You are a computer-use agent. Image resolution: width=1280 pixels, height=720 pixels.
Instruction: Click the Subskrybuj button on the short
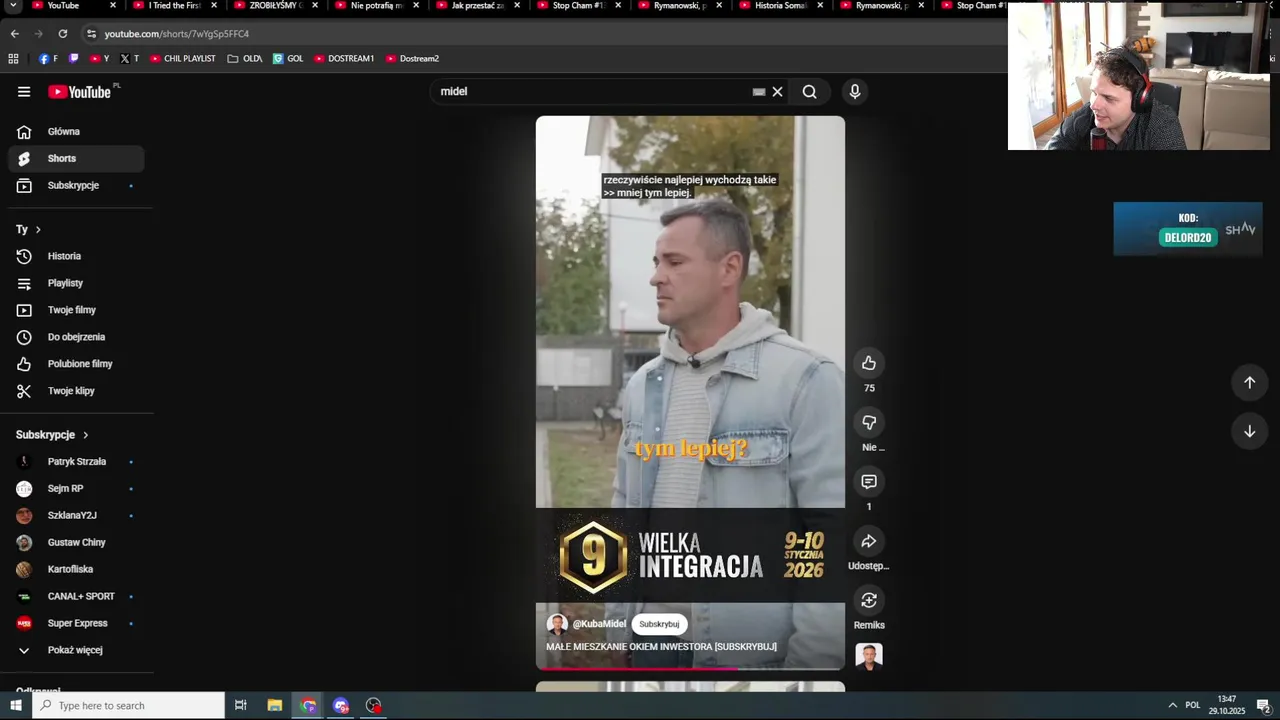click(x=659, y=624)
